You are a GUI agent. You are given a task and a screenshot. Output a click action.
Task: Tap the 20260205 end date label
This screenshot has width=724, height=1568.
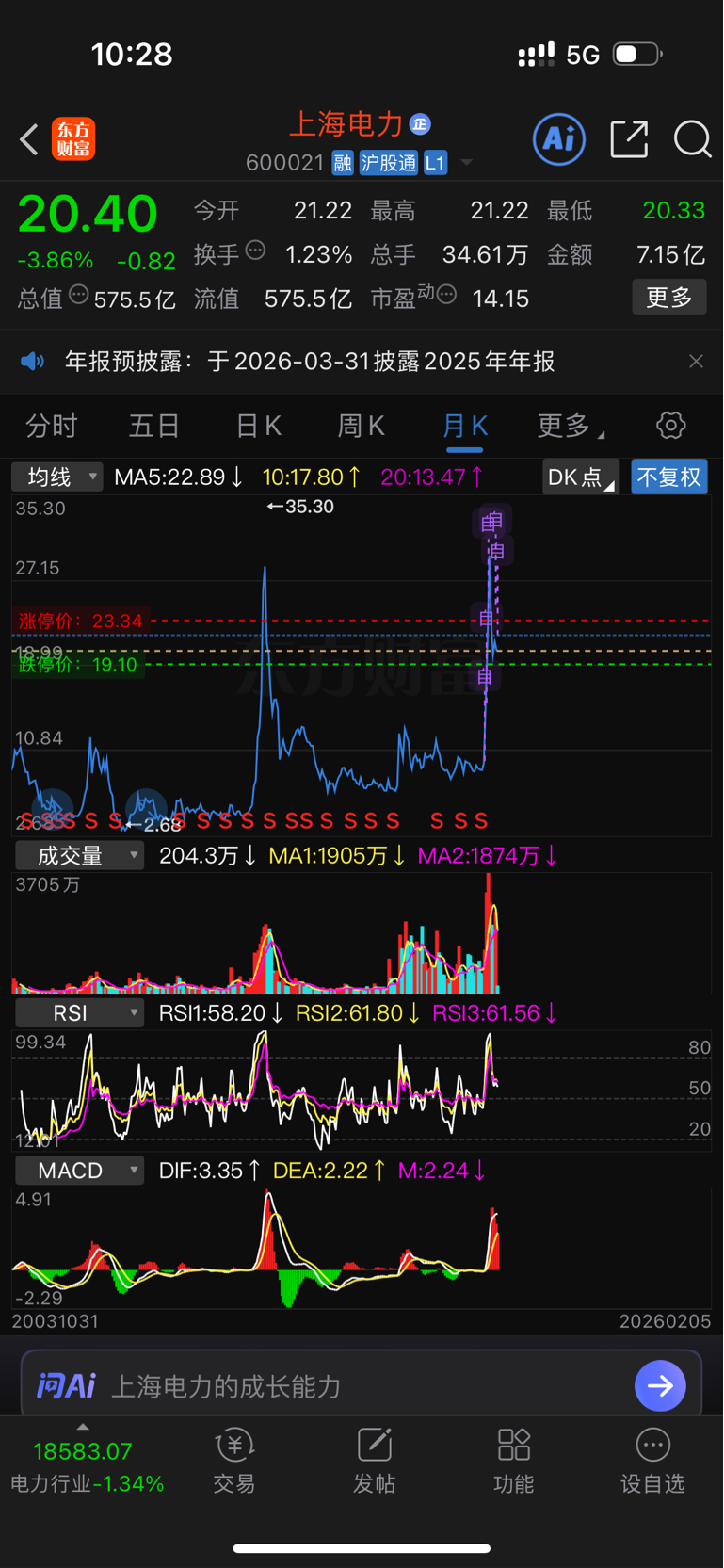pos(665,1321)
